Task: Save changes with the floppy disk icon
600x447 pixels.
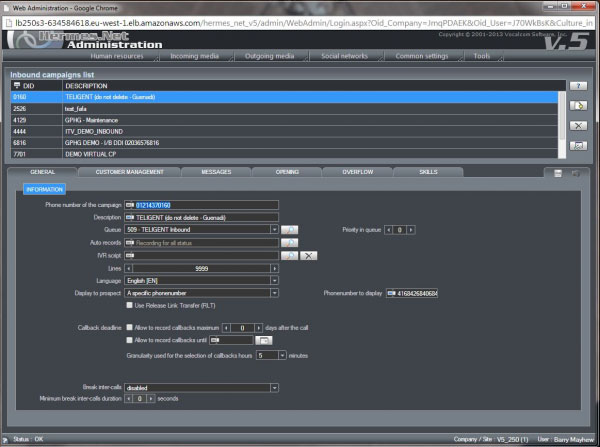Action: pos(558,173)
